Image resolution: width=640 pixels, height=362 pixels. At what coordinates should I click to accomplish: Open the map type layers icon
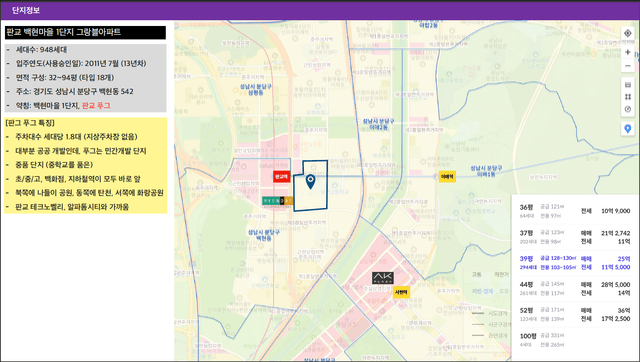pyautogui.click(x=628, y=85)
